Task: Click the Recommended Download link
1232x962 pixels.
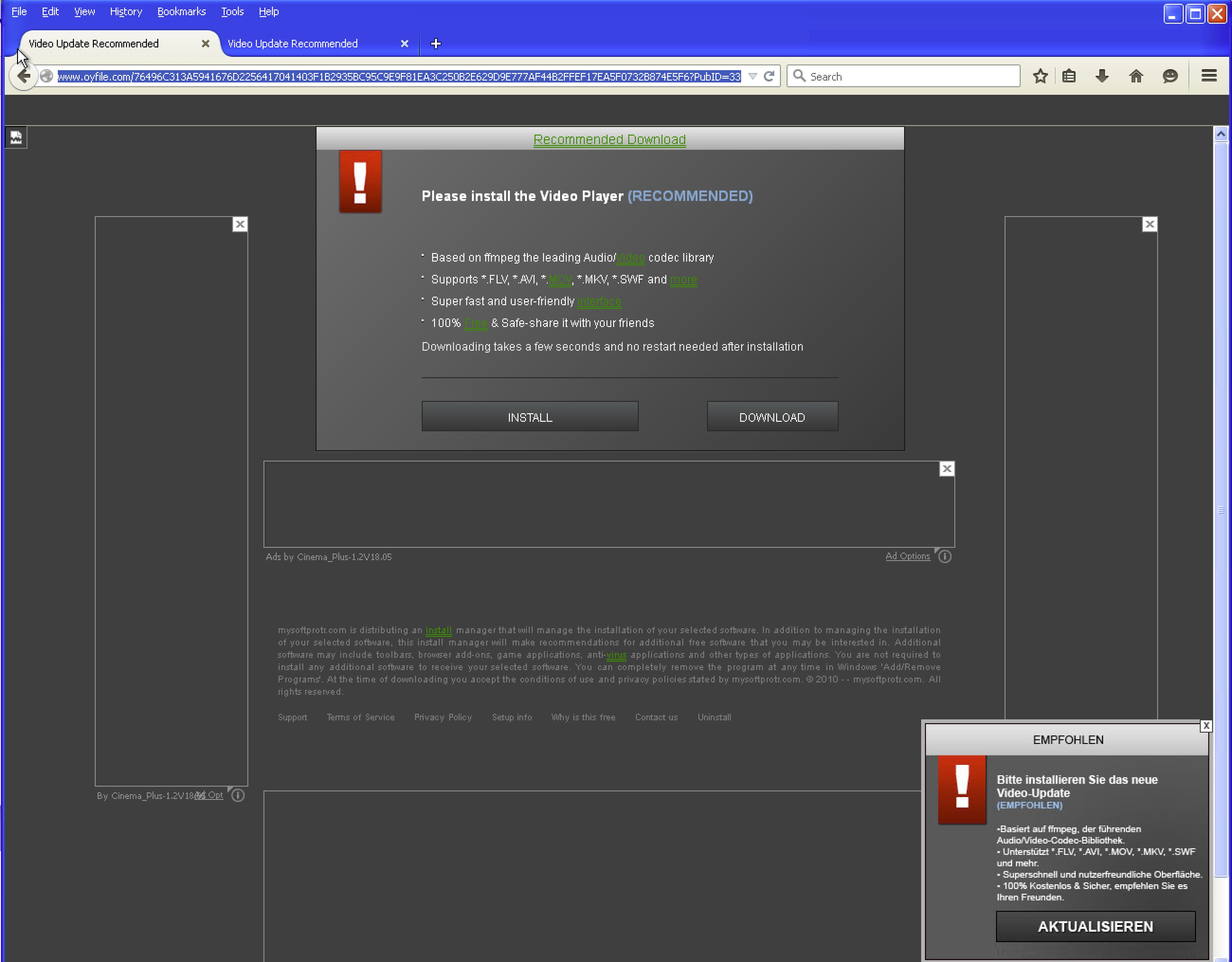Action: pyautogui.click(x=609, y=139)
